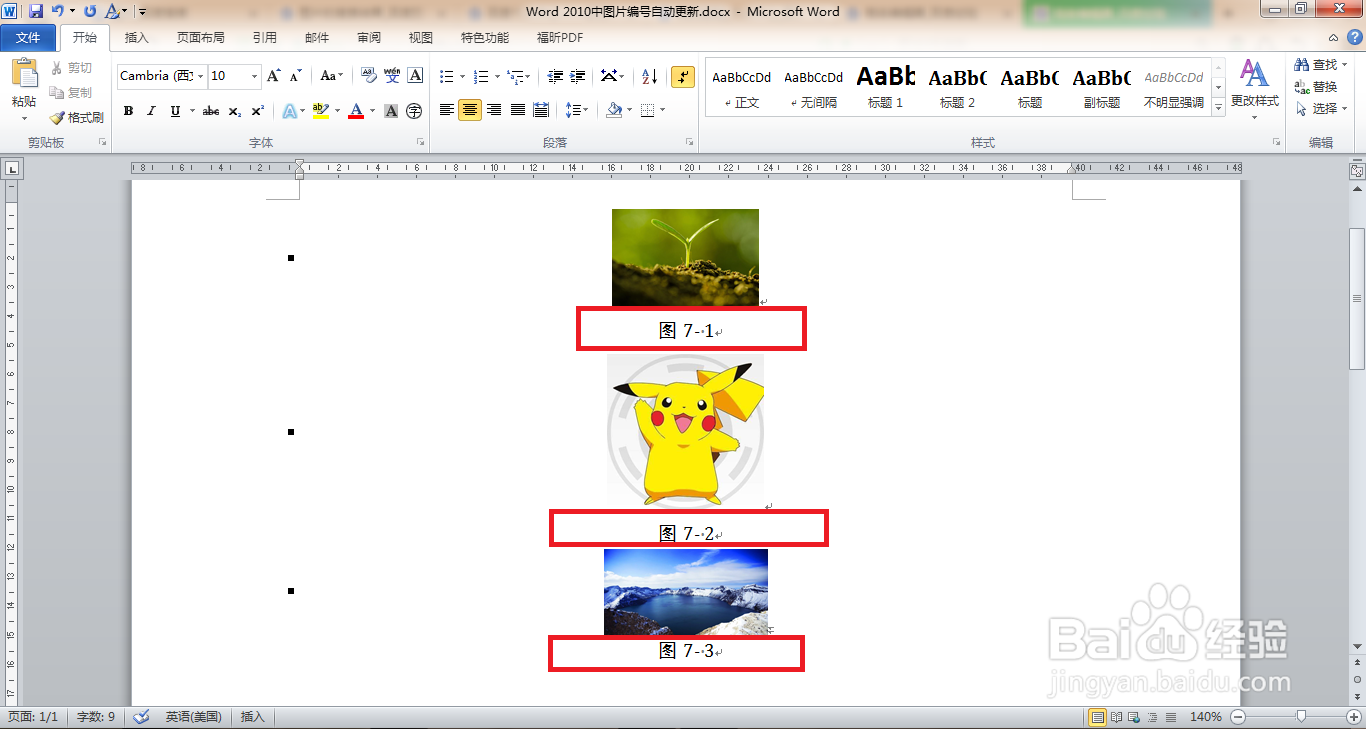Viewport: 1366px width, 729px height.
Task: Toggle Italic formatting
Action: point(151,111)
